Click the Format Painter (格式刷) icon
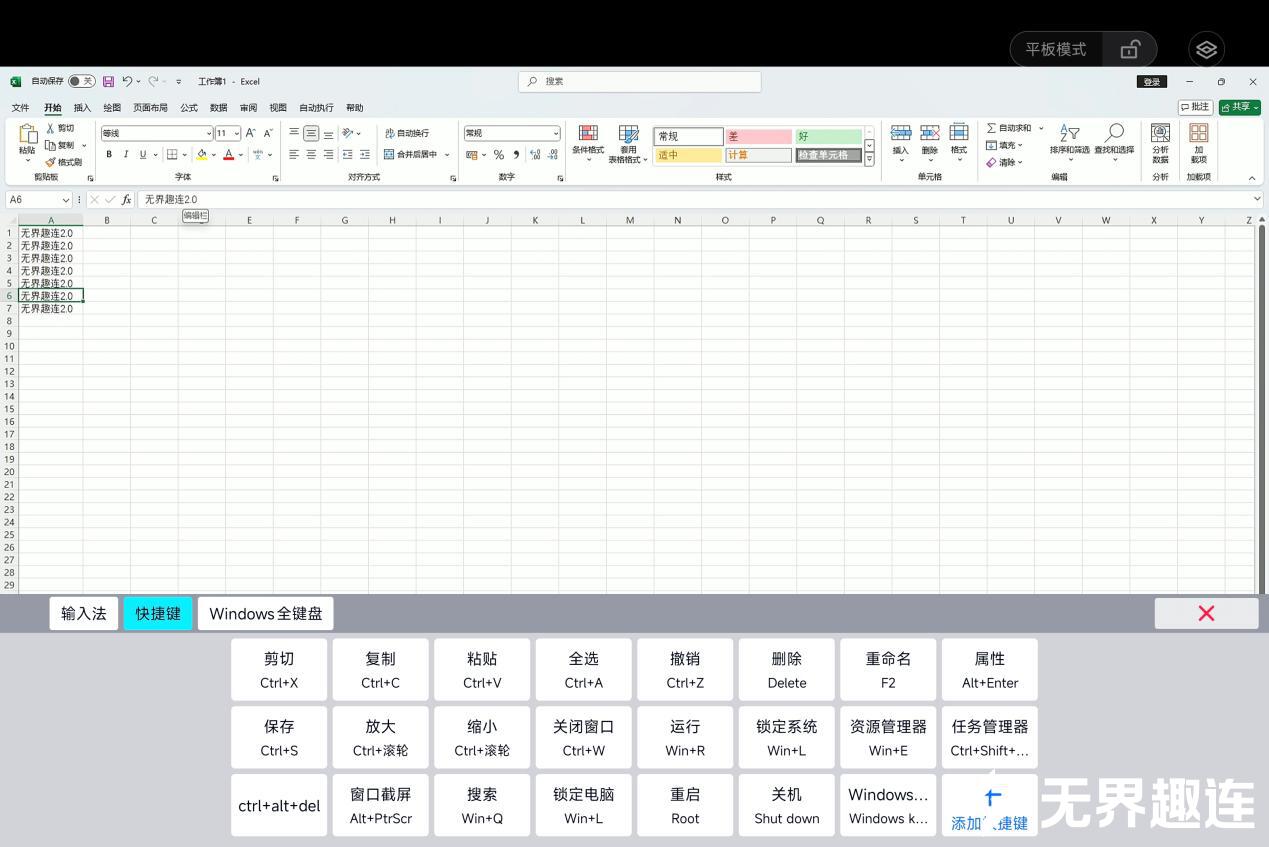 coord(50,162)
